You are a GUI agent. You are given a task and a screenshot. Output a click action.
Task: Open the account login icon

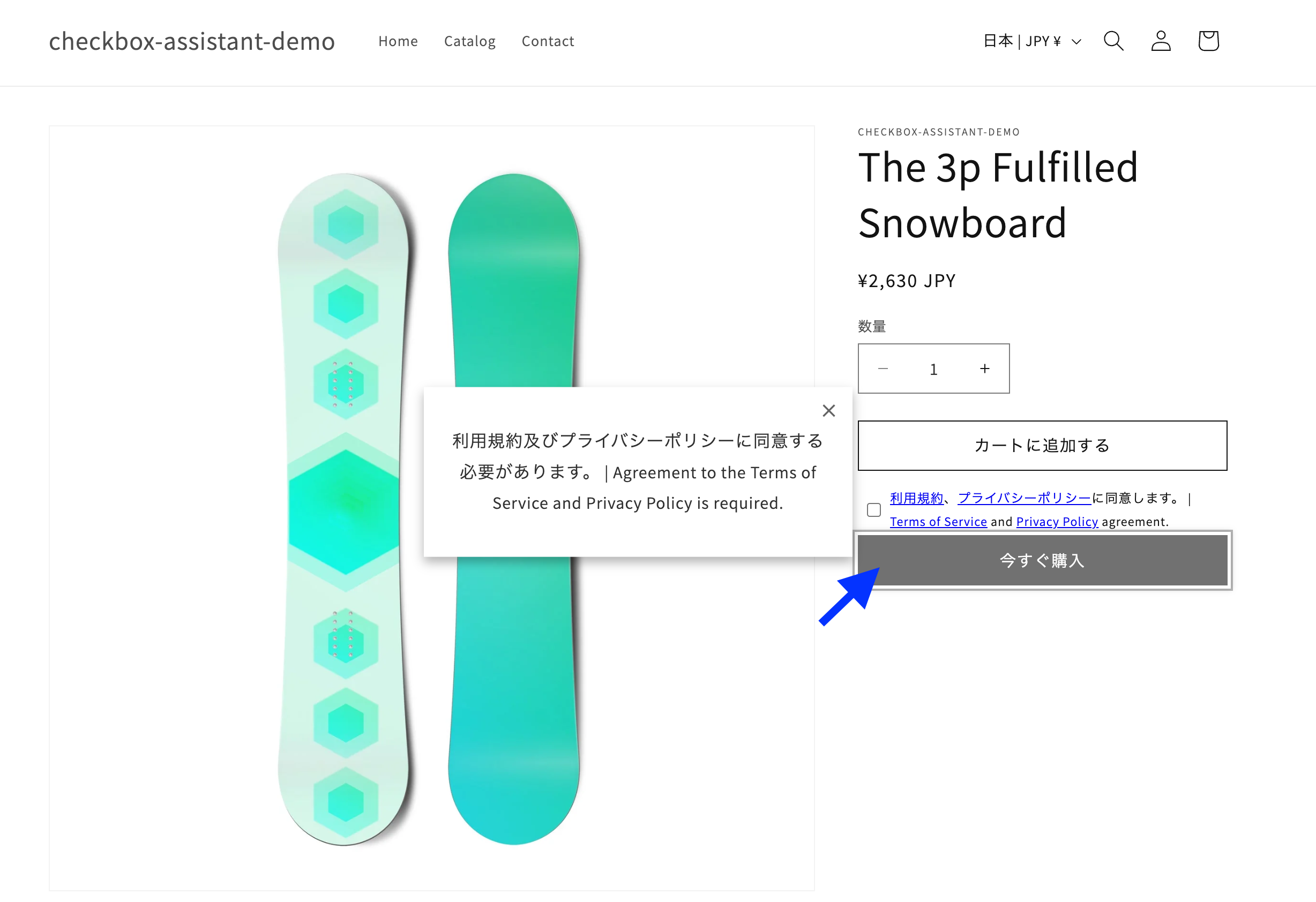[x=1161, y=41]
